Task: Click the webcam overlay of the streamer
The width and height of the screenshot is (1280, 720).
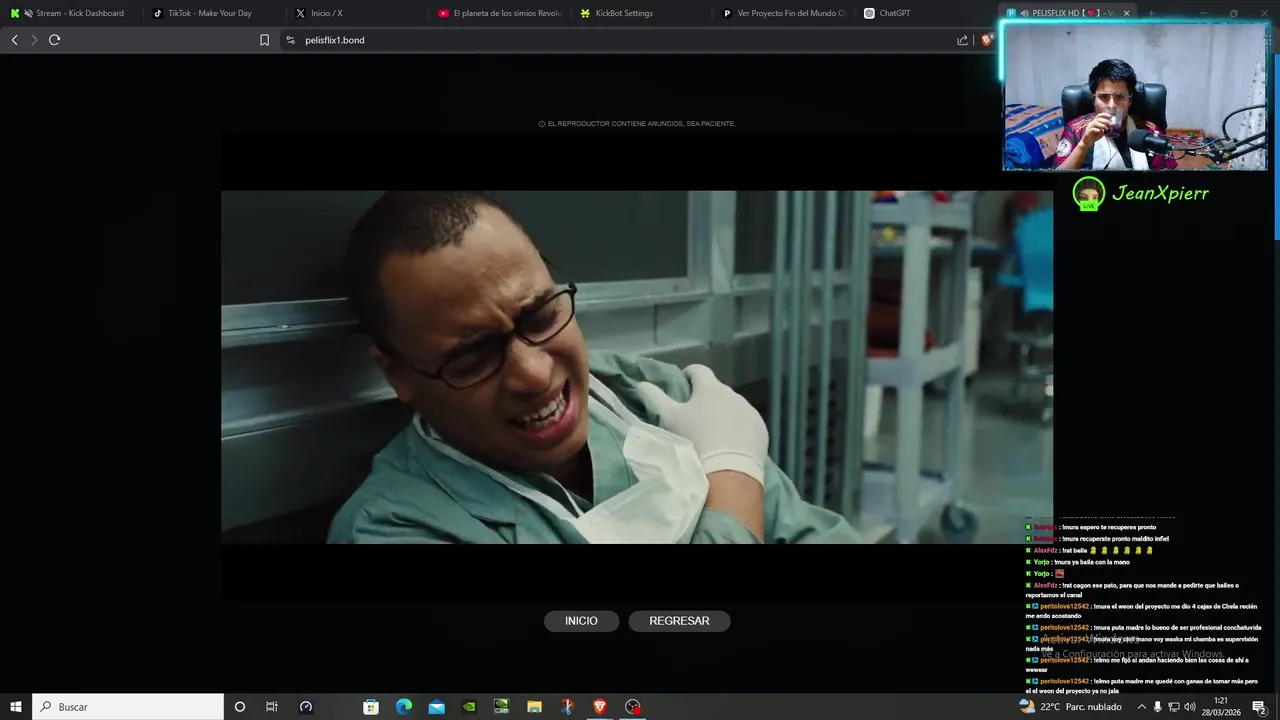Action: pyautogui.click(x=1135, y=97)
